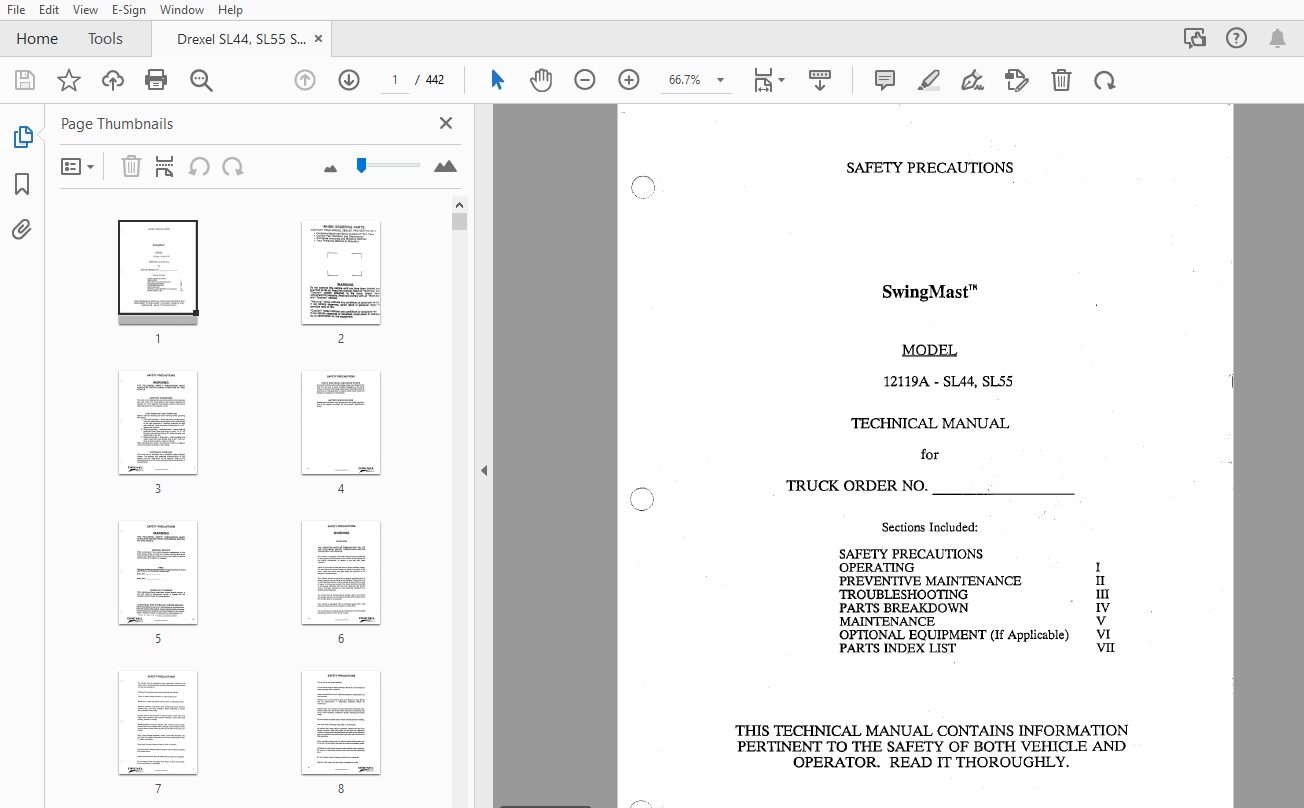This screenshot has height=808, width=1304.
Task: Click the stamp edit tool icon
Action: (1016, 80)
